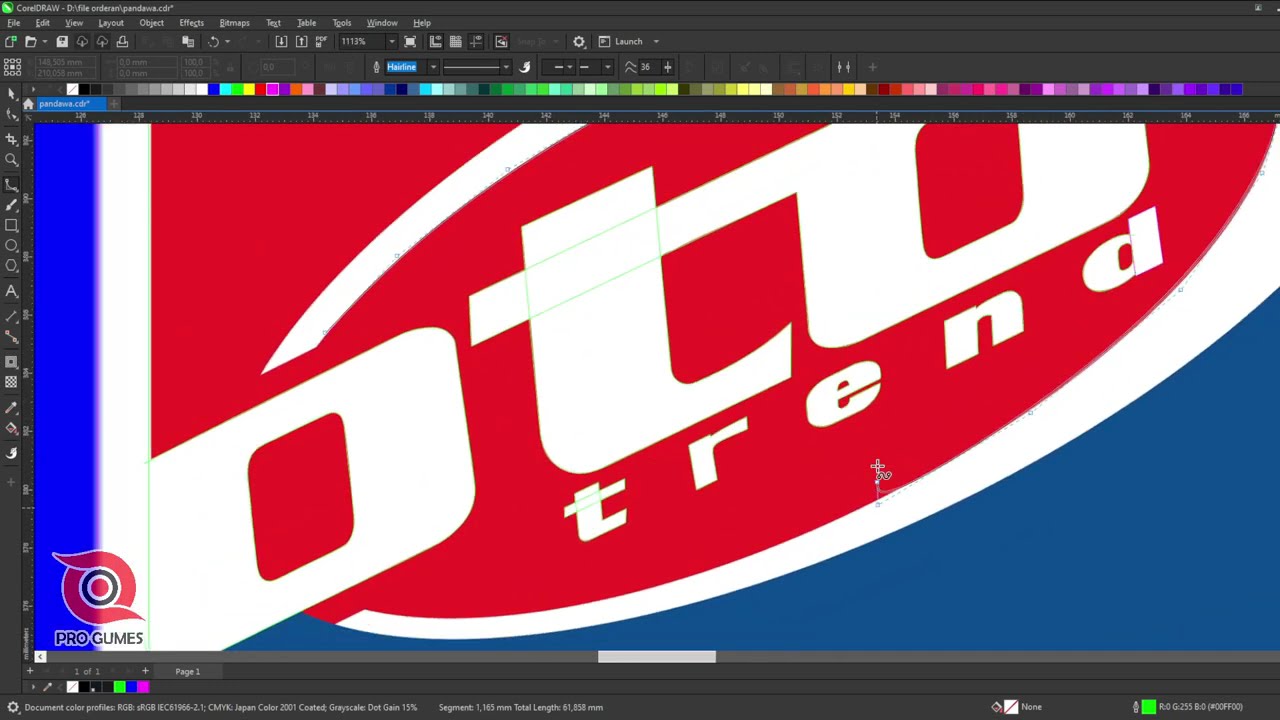Screen dimensions: 1280x720
Task: Open the Tools menu
Action: coord(342,23)
